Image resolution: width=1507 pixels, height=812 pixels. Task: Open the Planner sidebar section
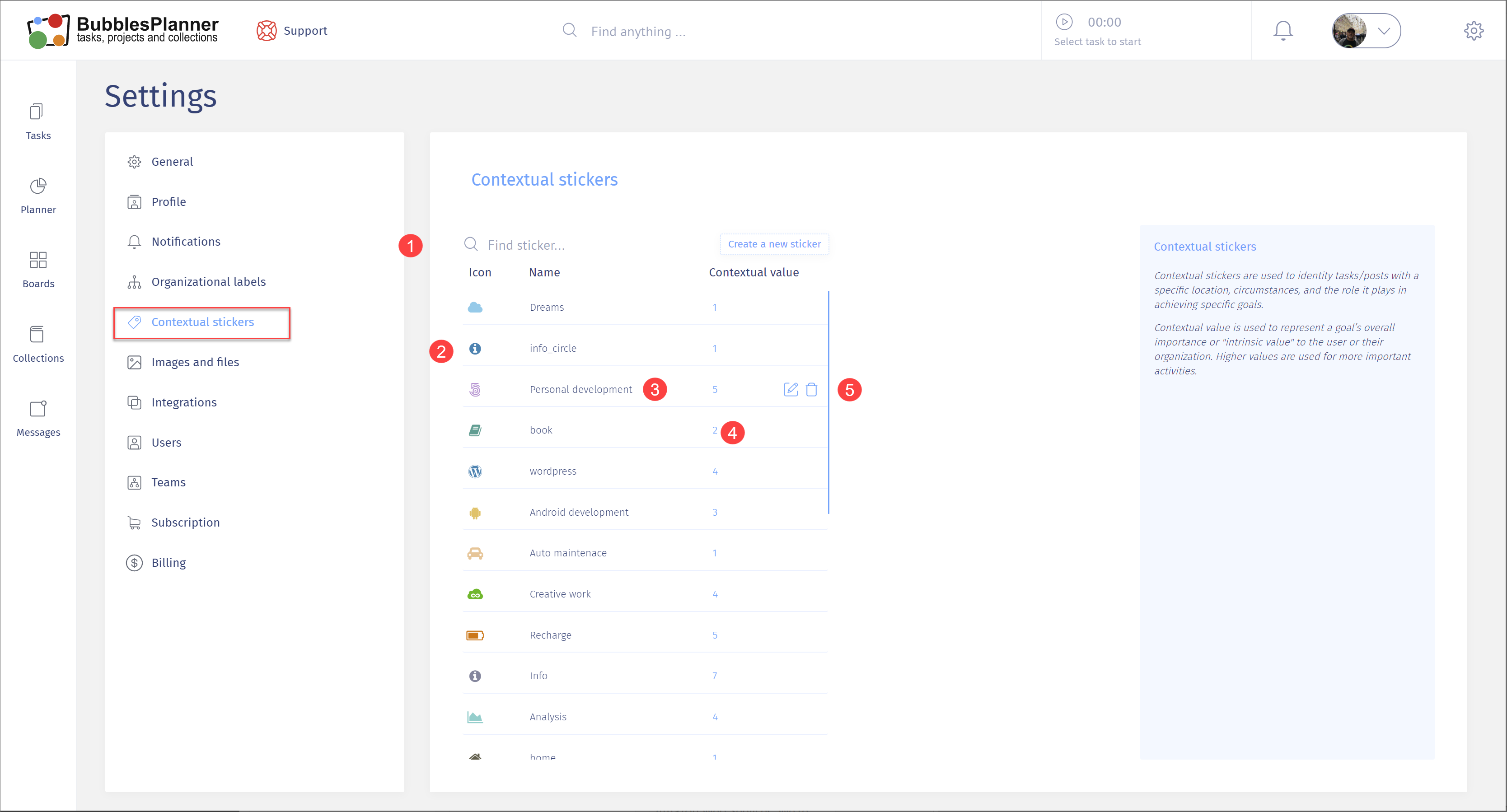[38, 196]
